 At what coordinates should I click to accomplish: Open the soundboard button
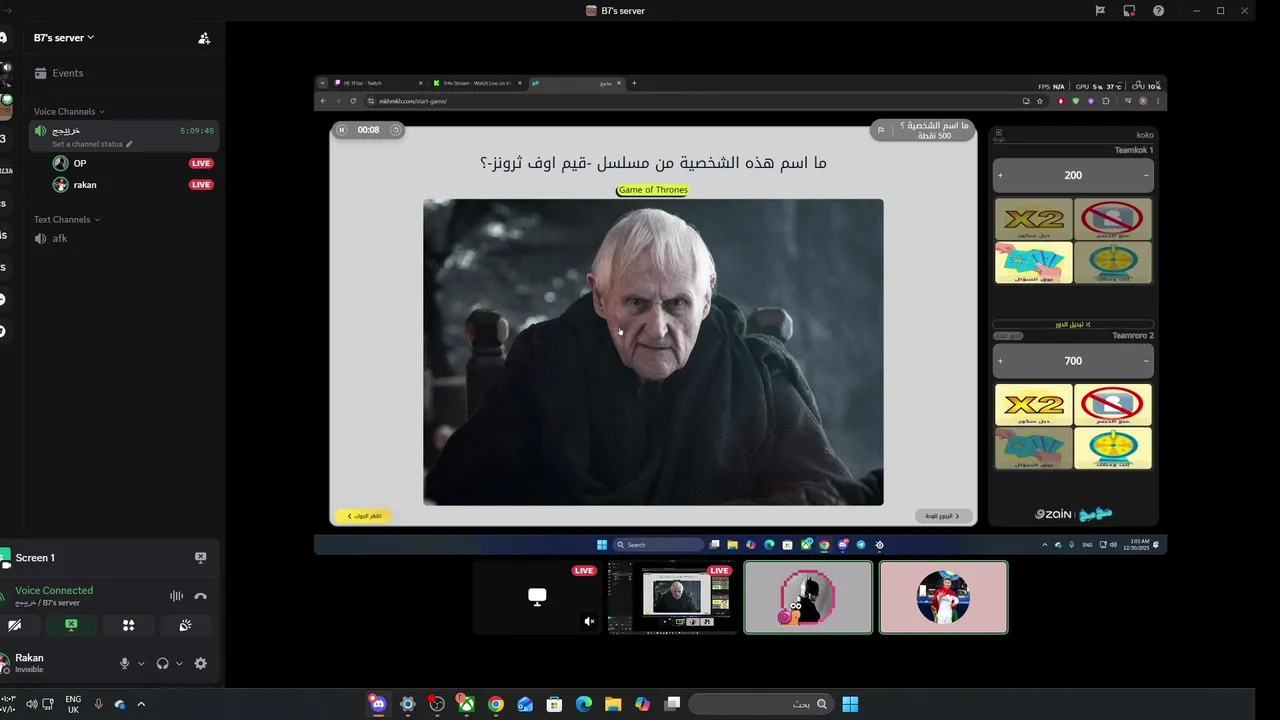[185, 625]
